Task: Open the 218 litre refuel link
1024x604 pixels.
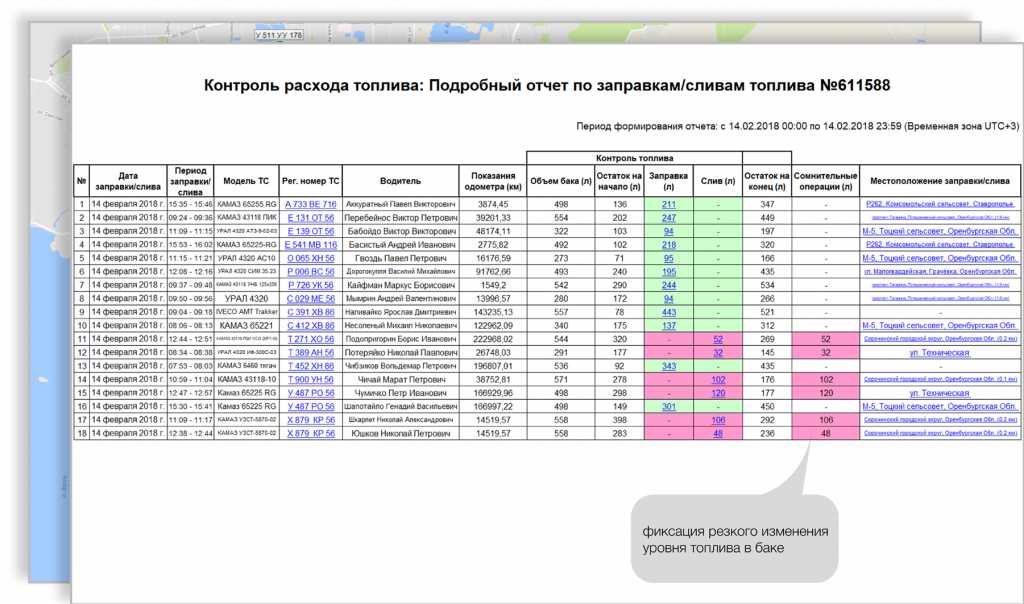Action: (x=669, y=245)
